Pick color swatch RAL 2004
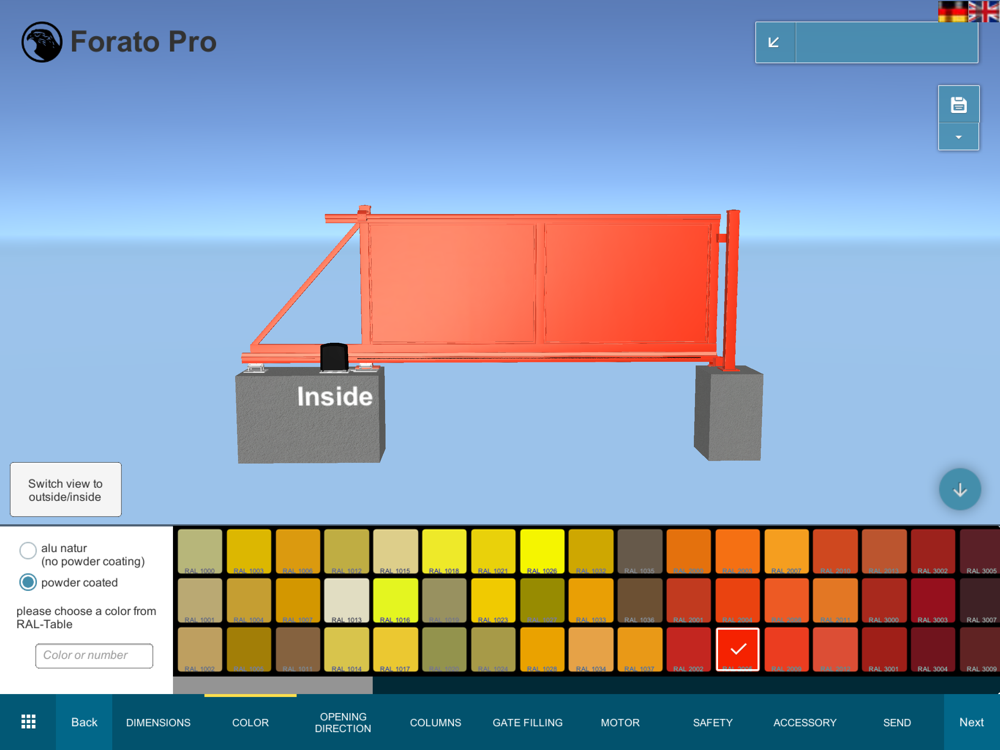This screenshot has width=1000, height=750. click(738, 600)
